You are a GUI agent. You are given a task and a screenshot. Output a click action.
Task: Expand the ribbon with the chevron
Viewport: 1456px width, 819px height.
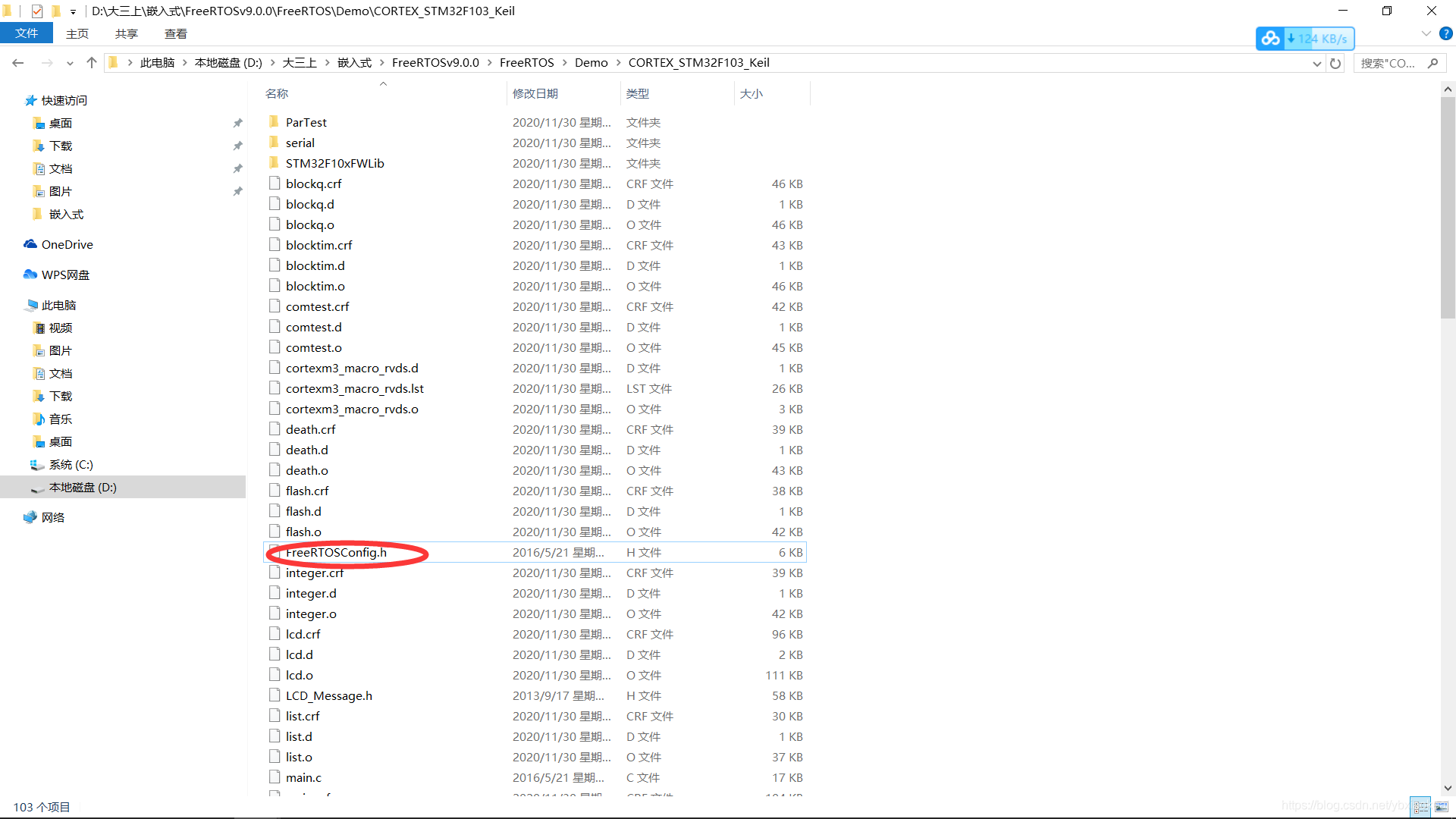1426,33
